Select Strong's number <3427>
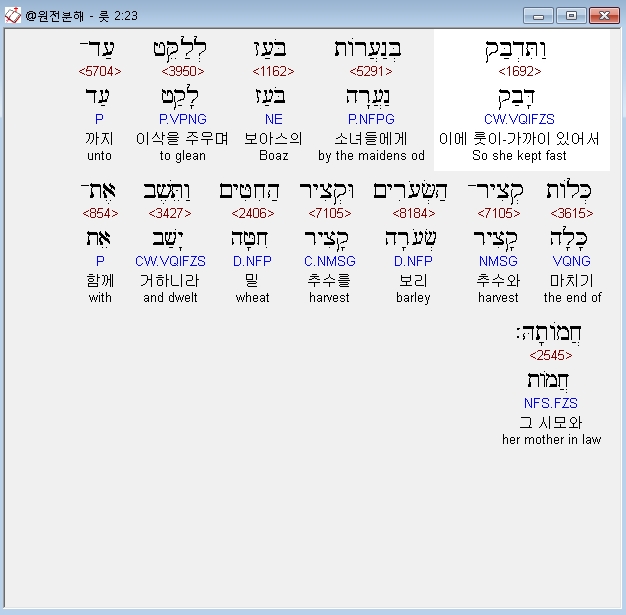 coord(170,214)
